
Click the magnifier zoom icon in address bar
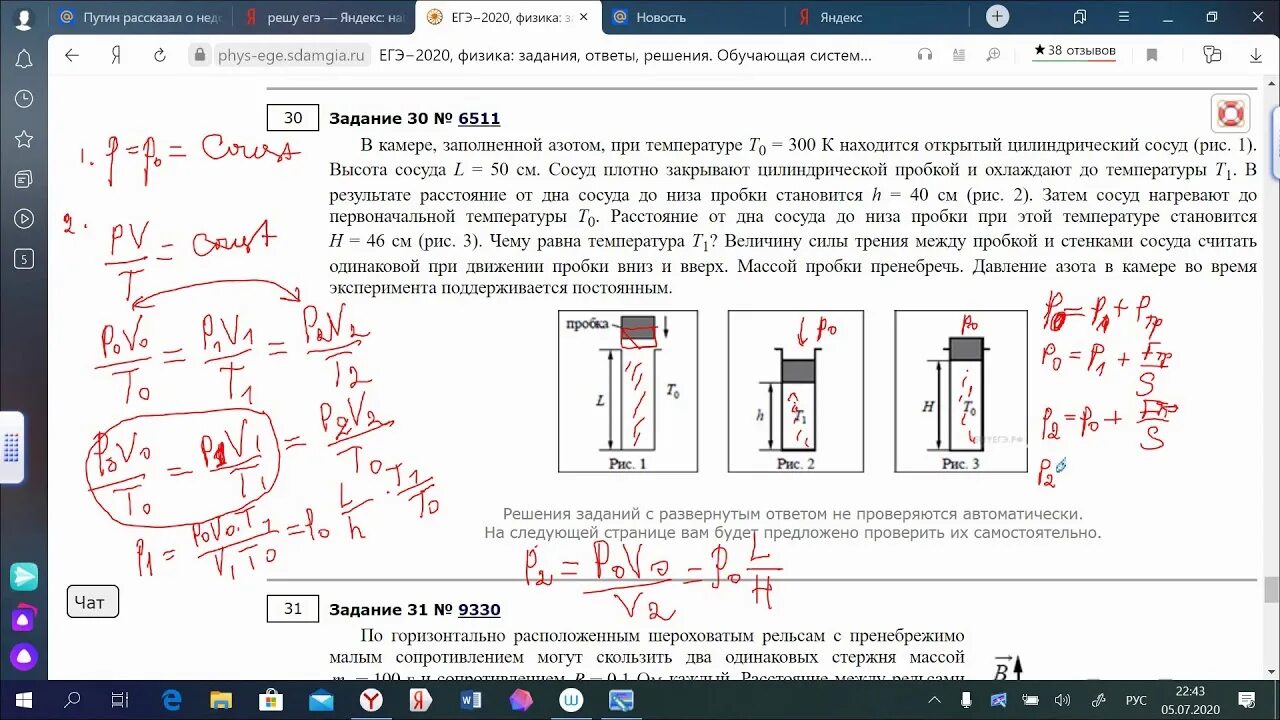pos(994,55)
